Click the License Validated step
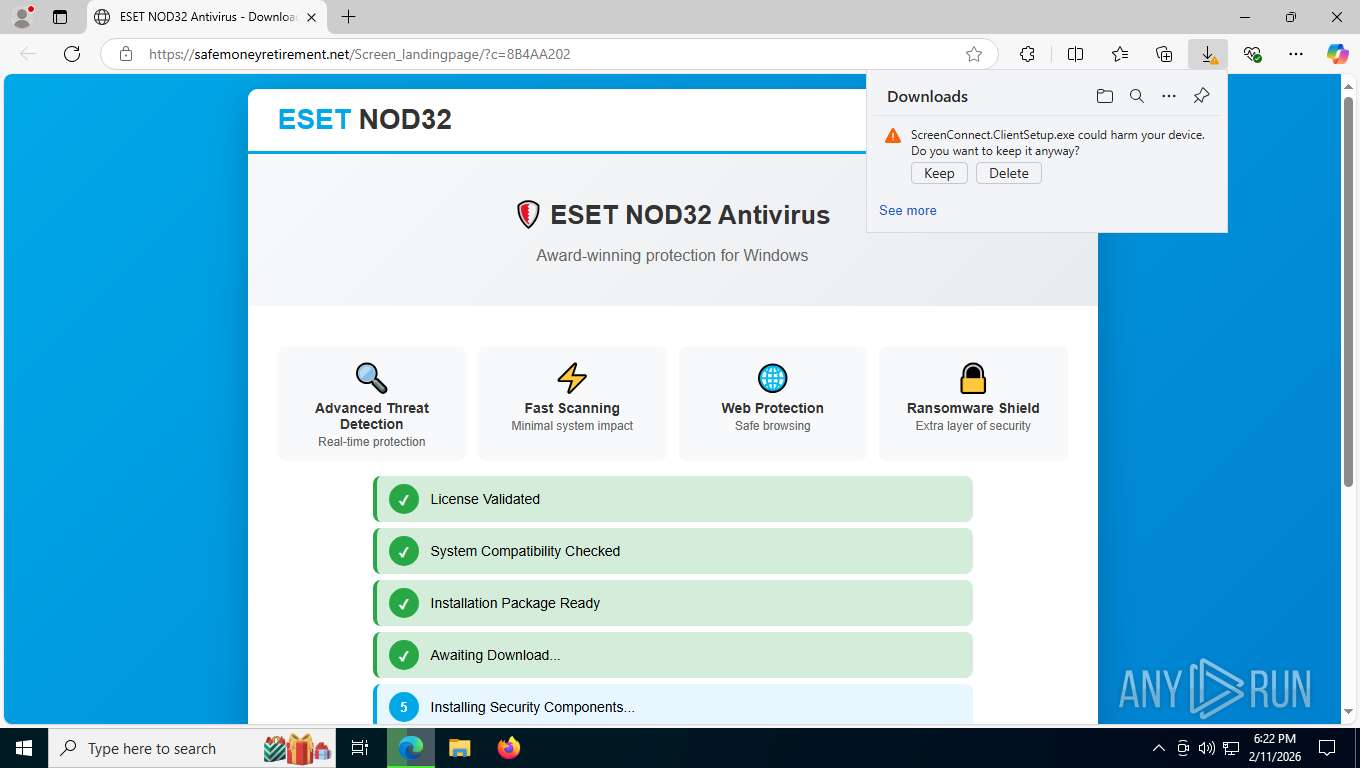Screen dimensions: 1360x768 [673, 499]
